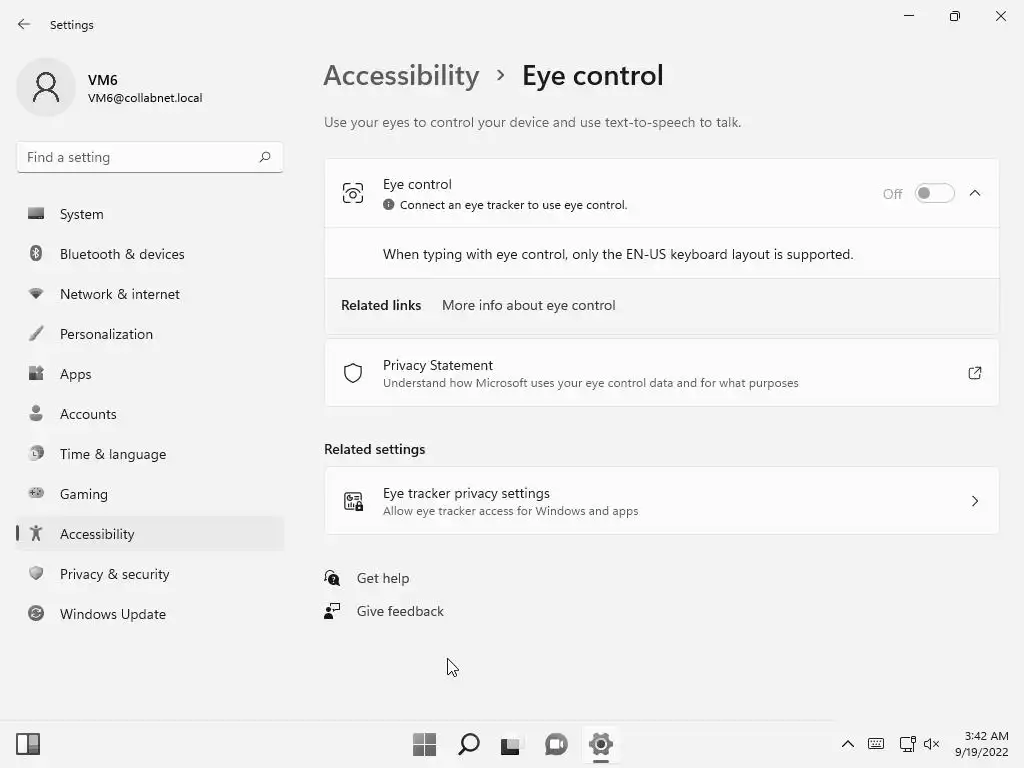
Task: Click the Get help link
Action: 383,578
